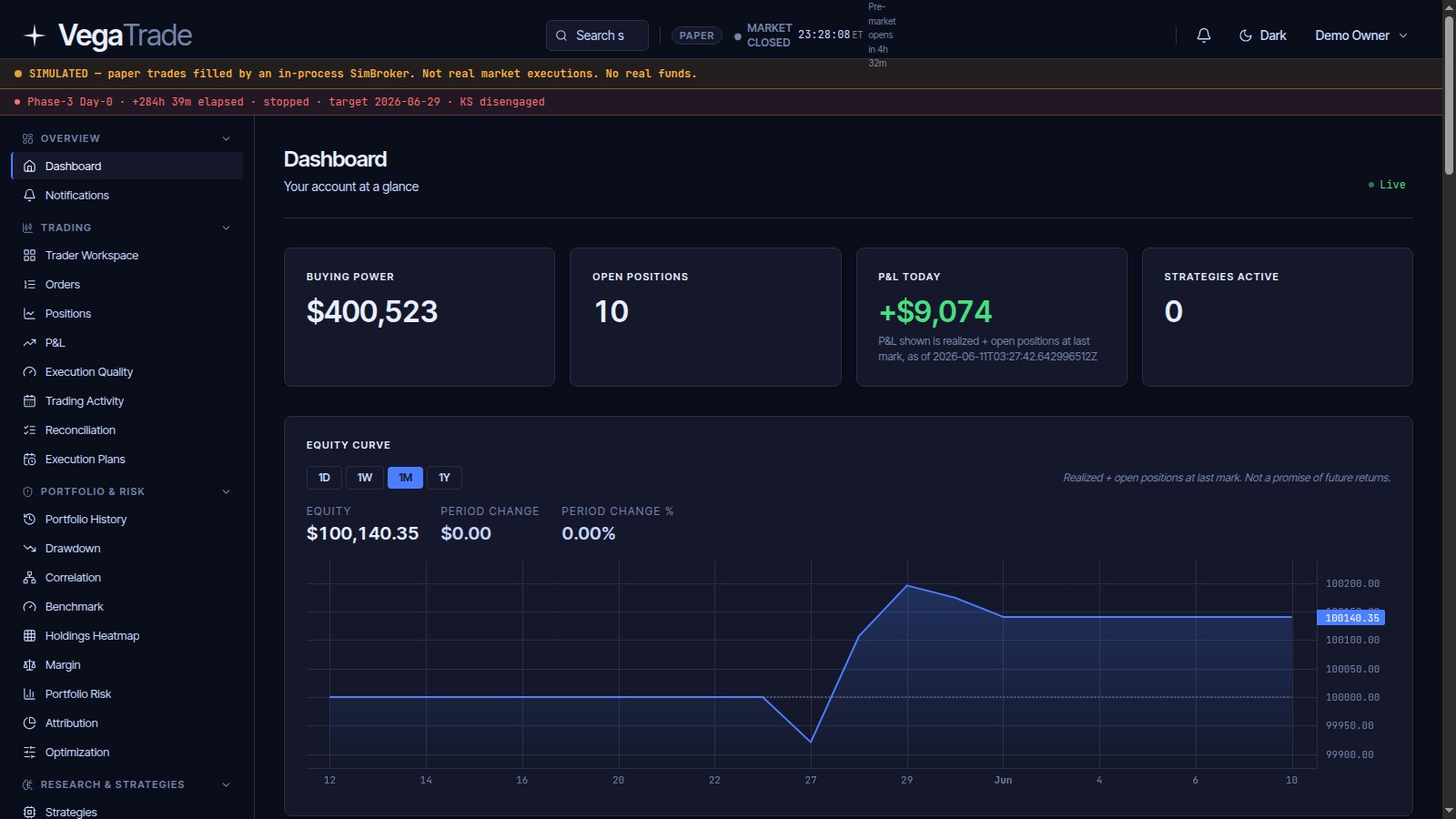Viewport: 1456px width, 819px height.
Task: Click the Portfolio Risk bar chart icon
Action: coord(29,694)
